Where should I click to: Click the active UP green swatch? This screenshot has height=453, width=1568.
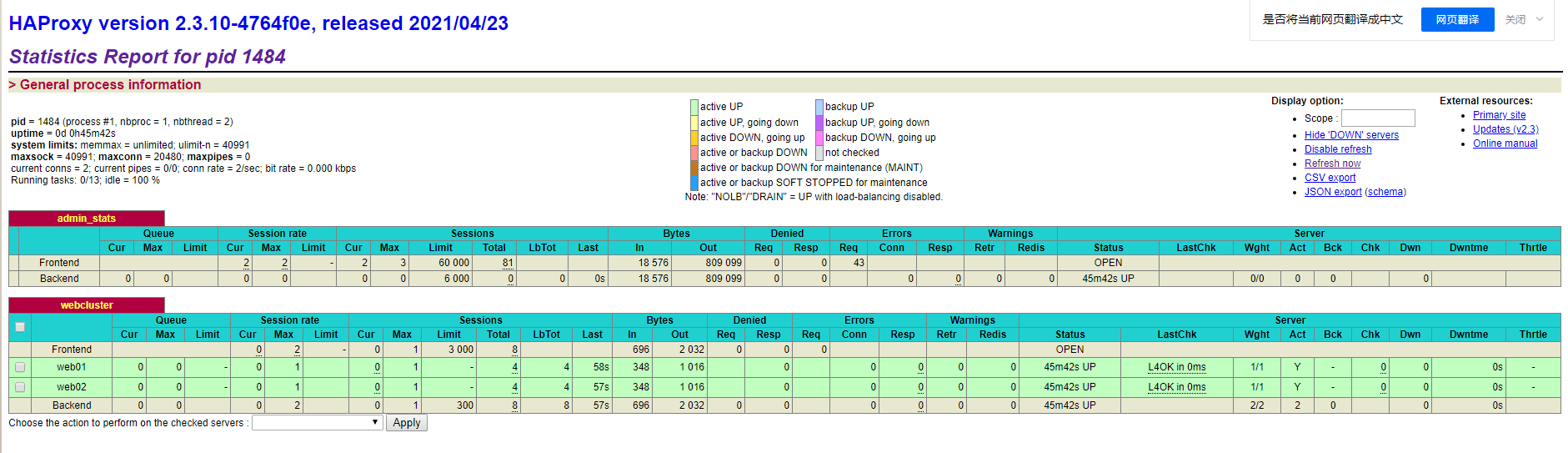point(694,107)
